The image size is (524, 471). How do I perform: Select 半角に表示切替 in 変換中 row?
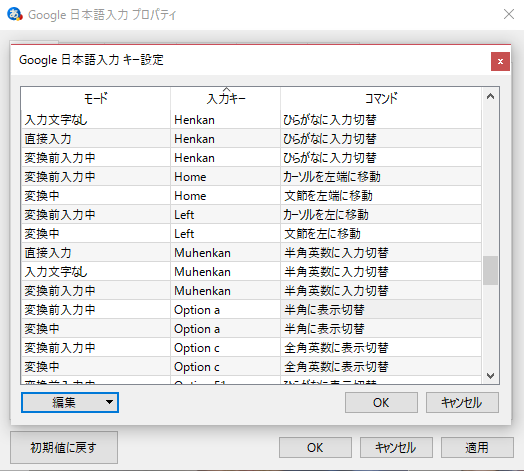click(381, 329)
